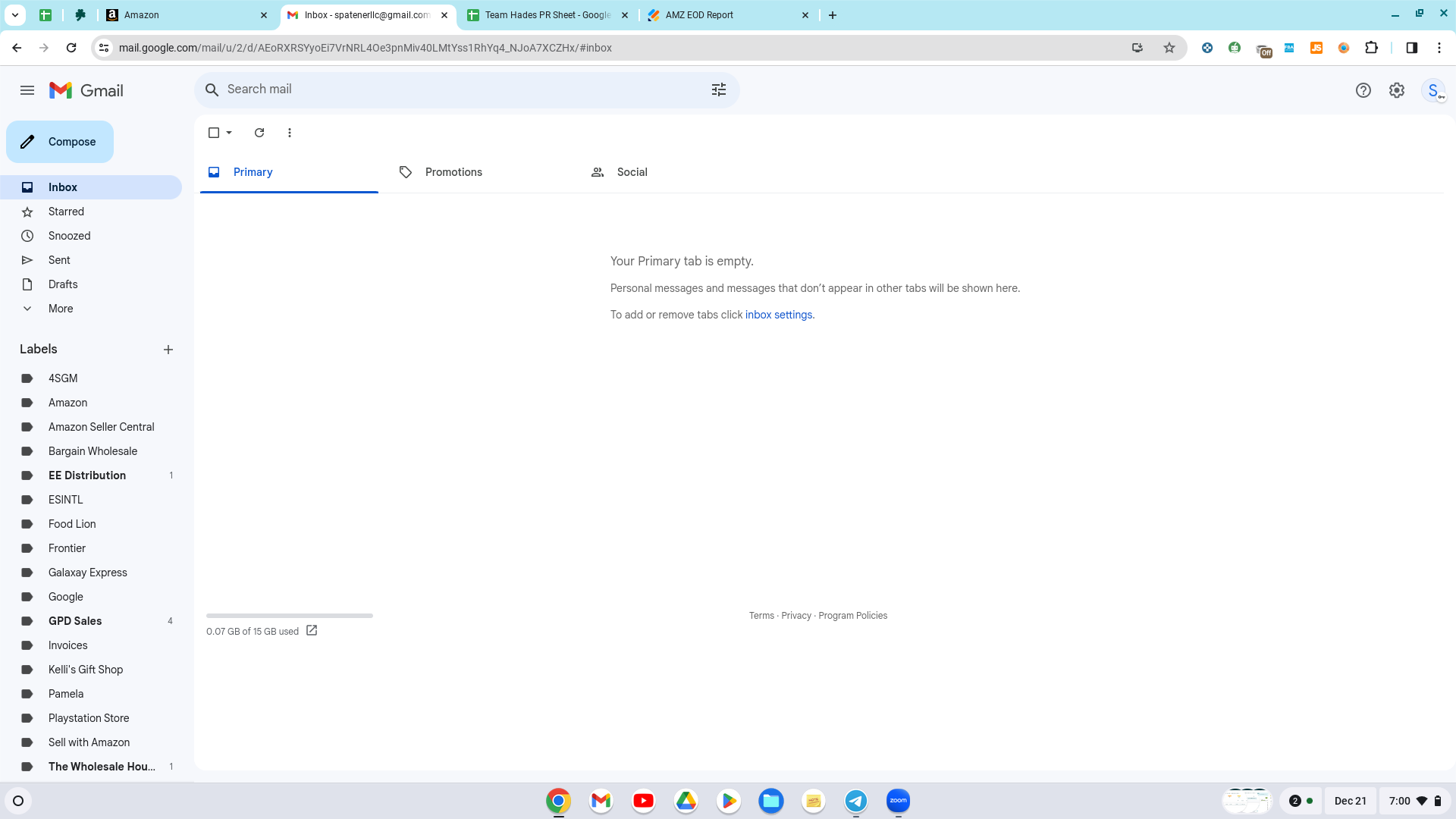Open the Starred folder
Image resolution: width=1456 pixels, height=819 pixels.
91,212
